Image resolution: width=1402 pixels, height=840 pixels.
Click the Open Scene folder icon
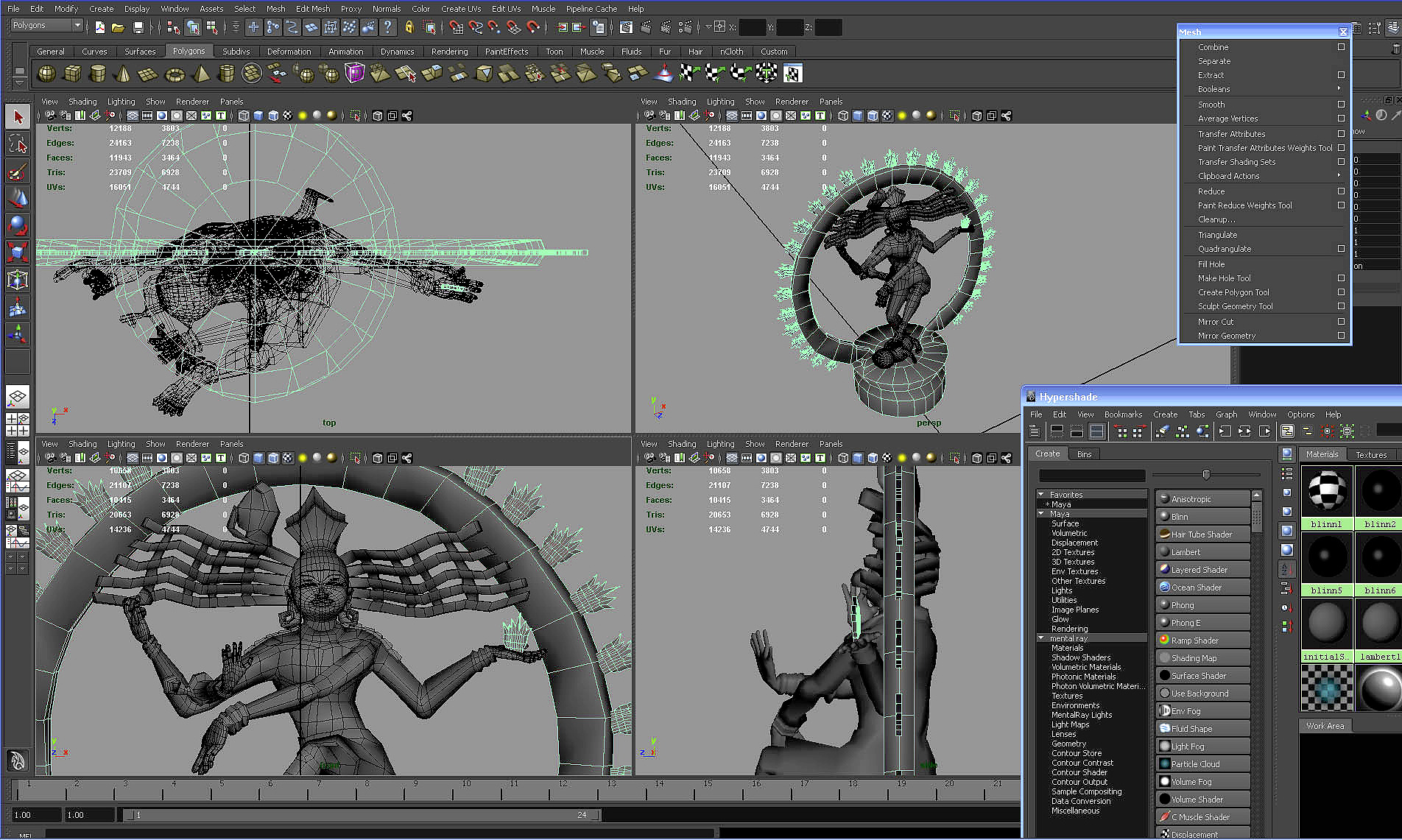point(118,27)
